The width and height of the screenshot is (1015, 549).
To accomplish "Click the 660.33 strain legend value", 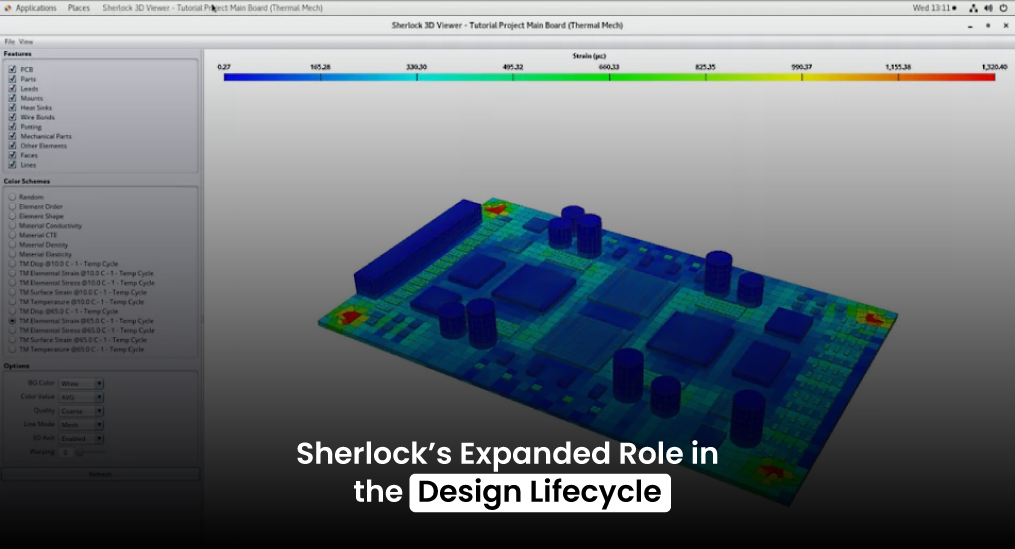I will [609, 67].
